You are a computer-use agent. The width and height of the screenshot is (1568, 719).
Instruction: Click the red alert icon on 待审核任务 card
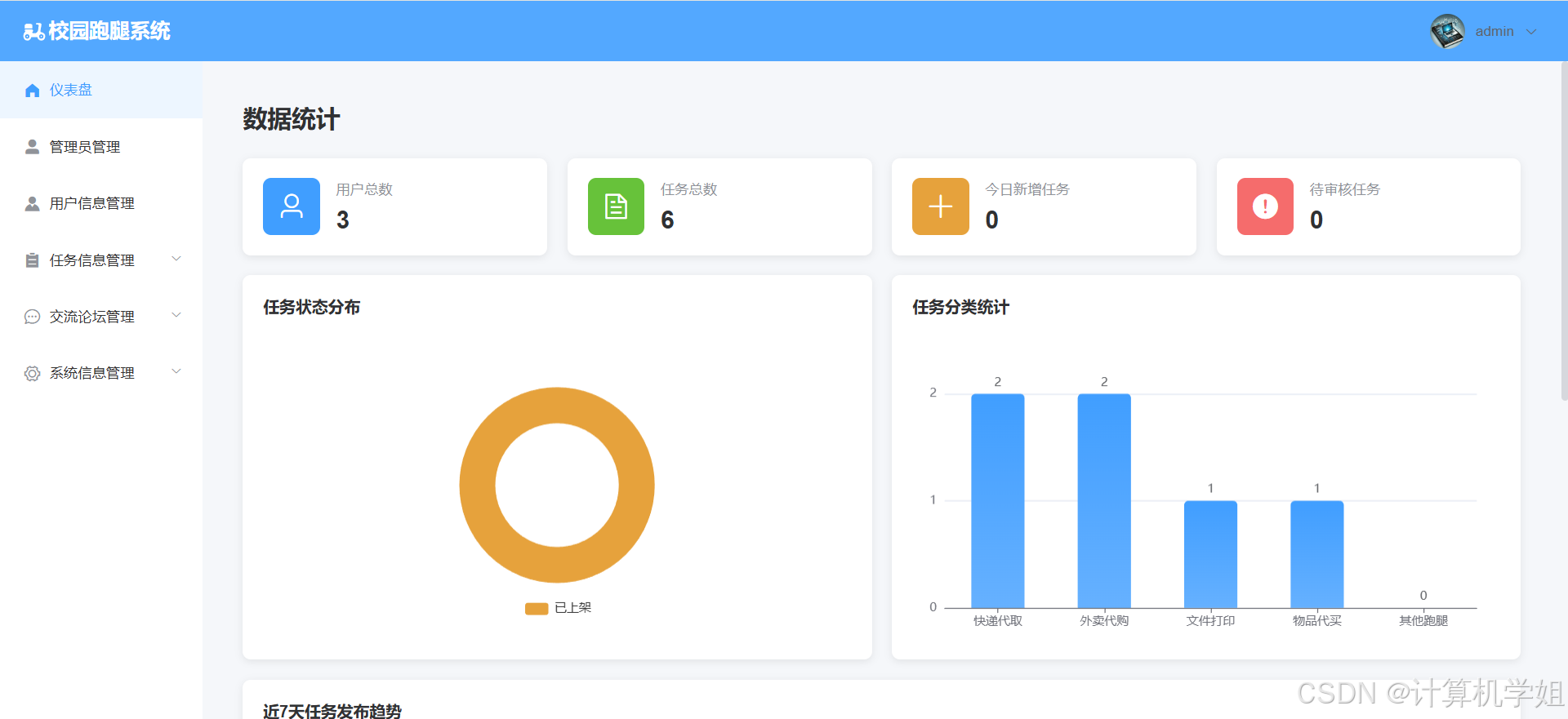click(x=1265, y=206)
